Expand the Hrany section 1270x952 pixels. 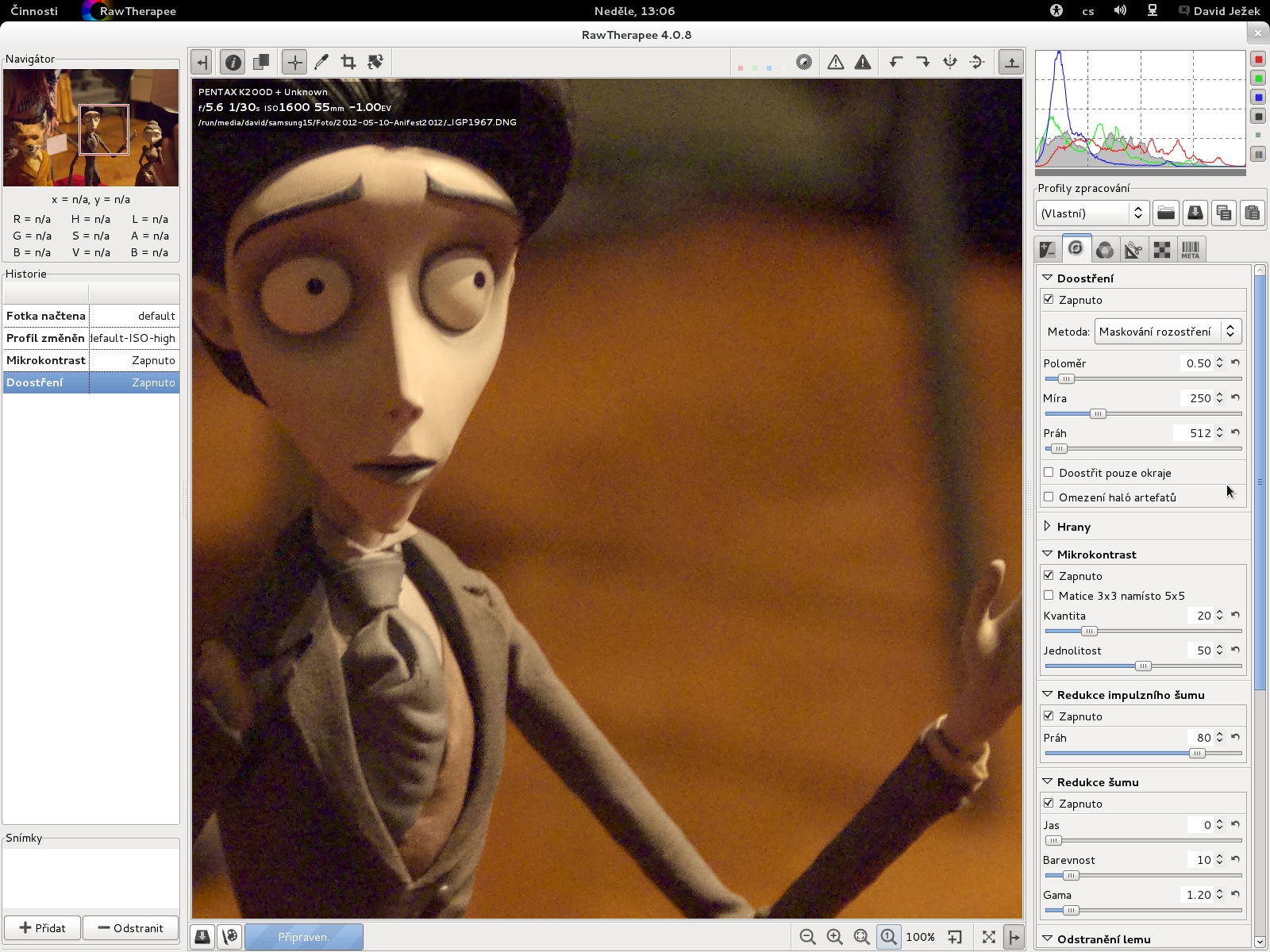click(1048, 526)
